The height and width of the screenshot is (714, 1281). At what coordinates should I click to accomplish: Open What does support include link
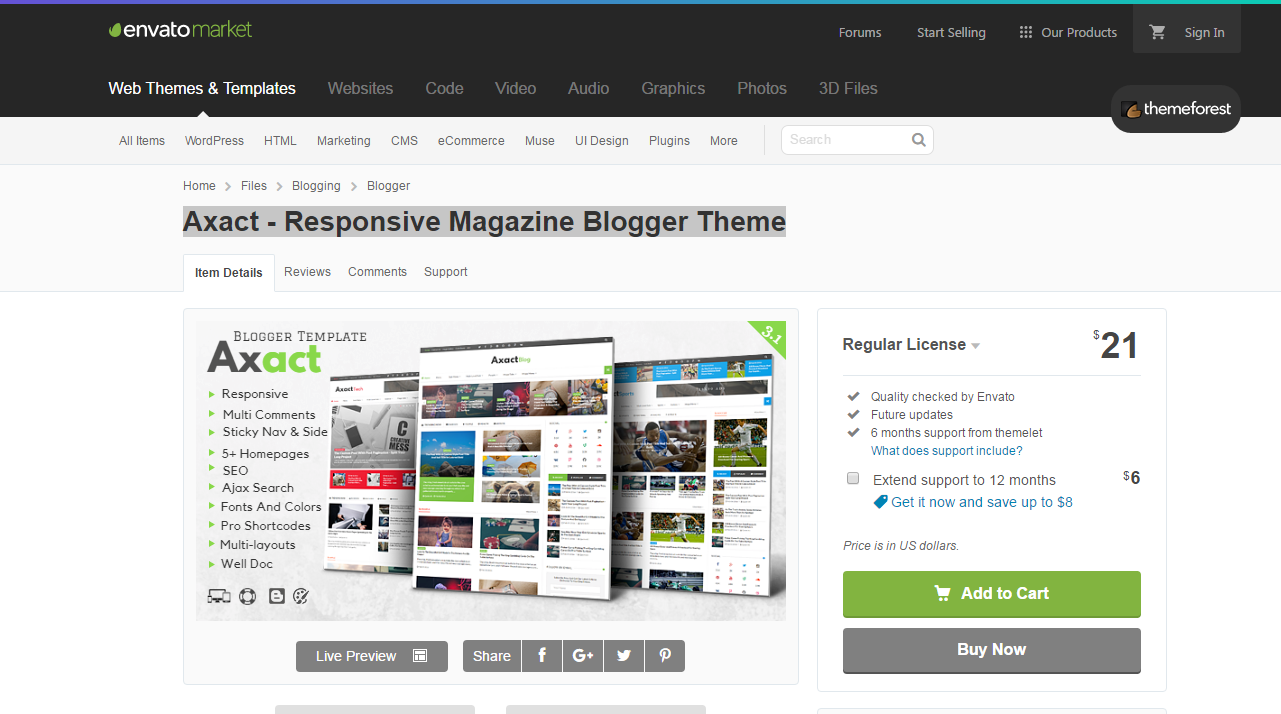(x=947, y=451)
